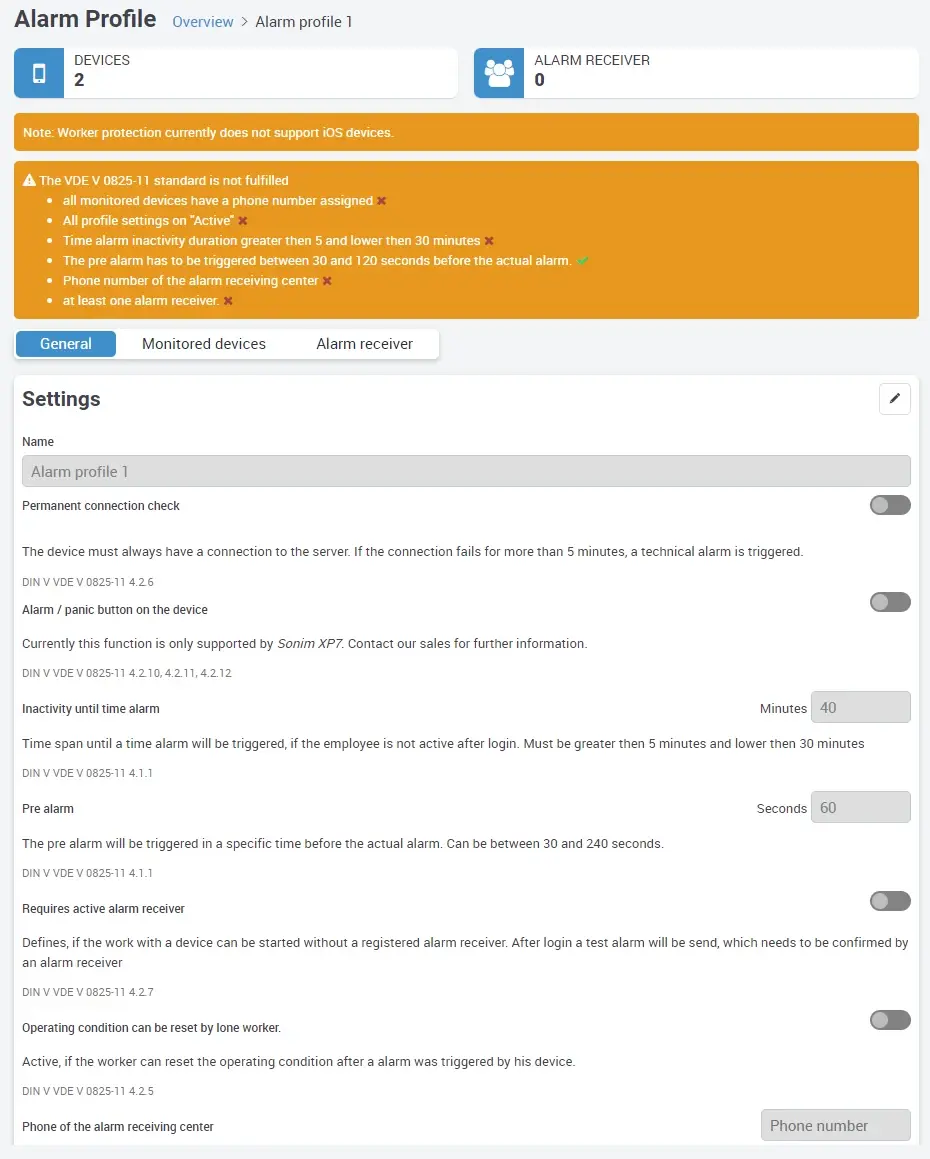The width and height of the screenshot is (930, 1159).
Task: Open the Settings edit pencil icon
Action: [x=895, y=398]
